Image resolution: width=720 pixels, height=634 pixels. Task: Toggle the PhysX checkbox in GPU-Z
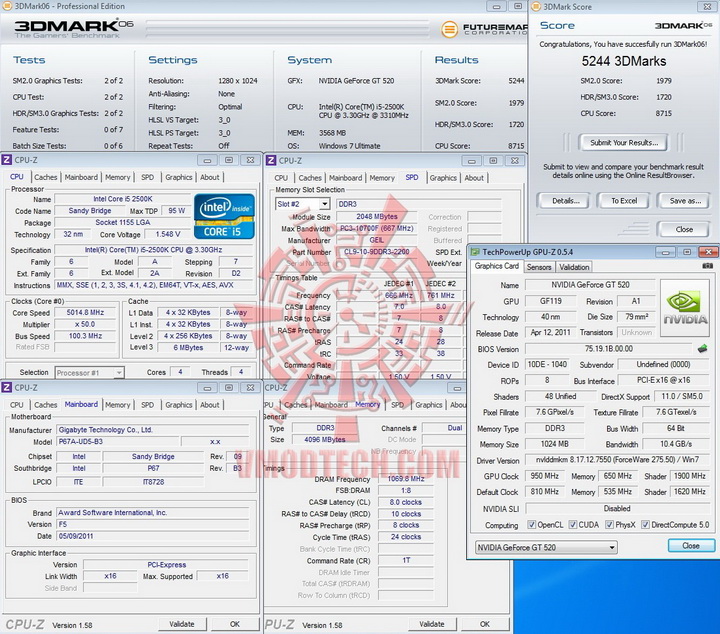click(609, 525)
